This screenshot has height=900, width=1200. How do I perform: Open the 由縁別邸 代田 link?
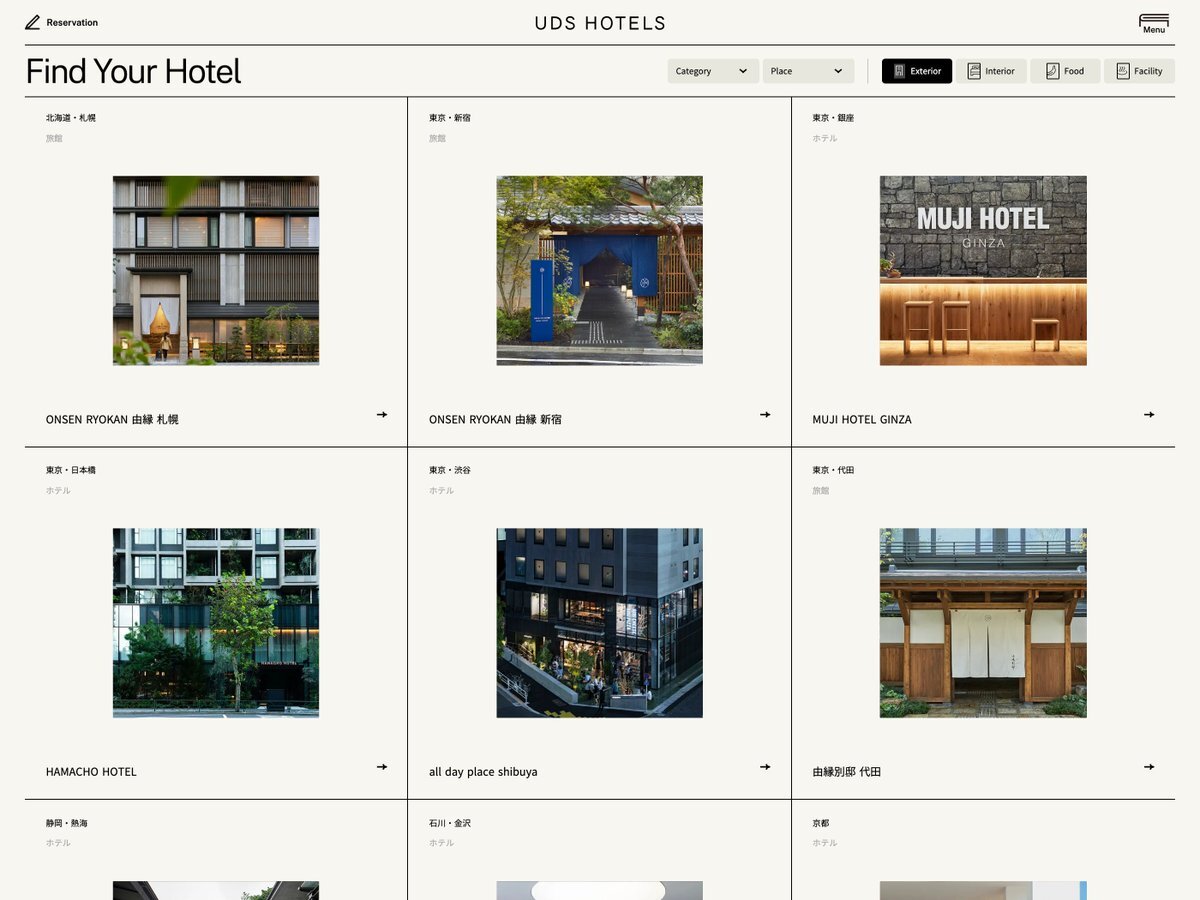[x=847, y=772]
